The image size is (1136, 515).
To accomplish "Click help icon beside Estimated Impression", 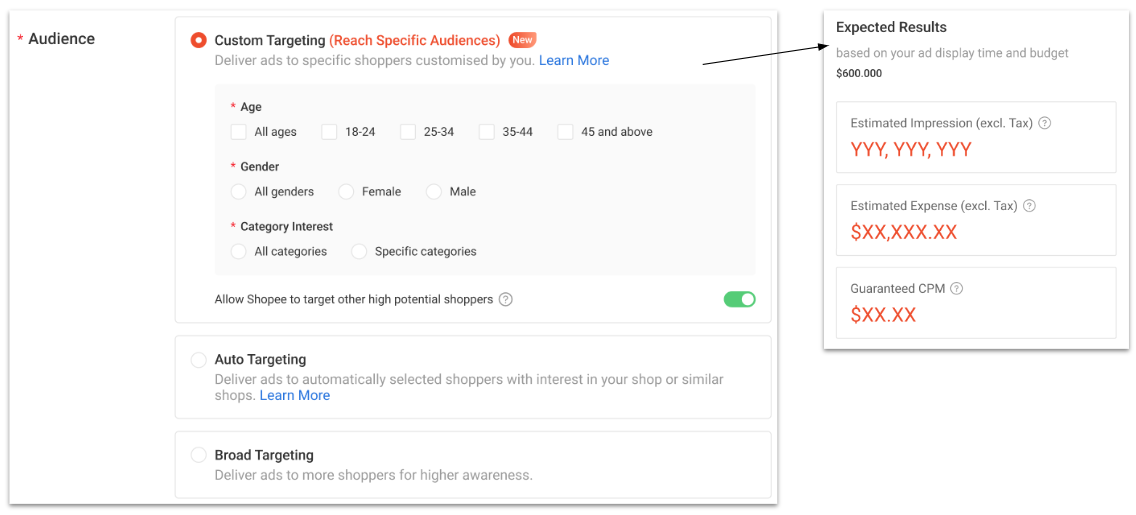I will [x=1044, y=123].
